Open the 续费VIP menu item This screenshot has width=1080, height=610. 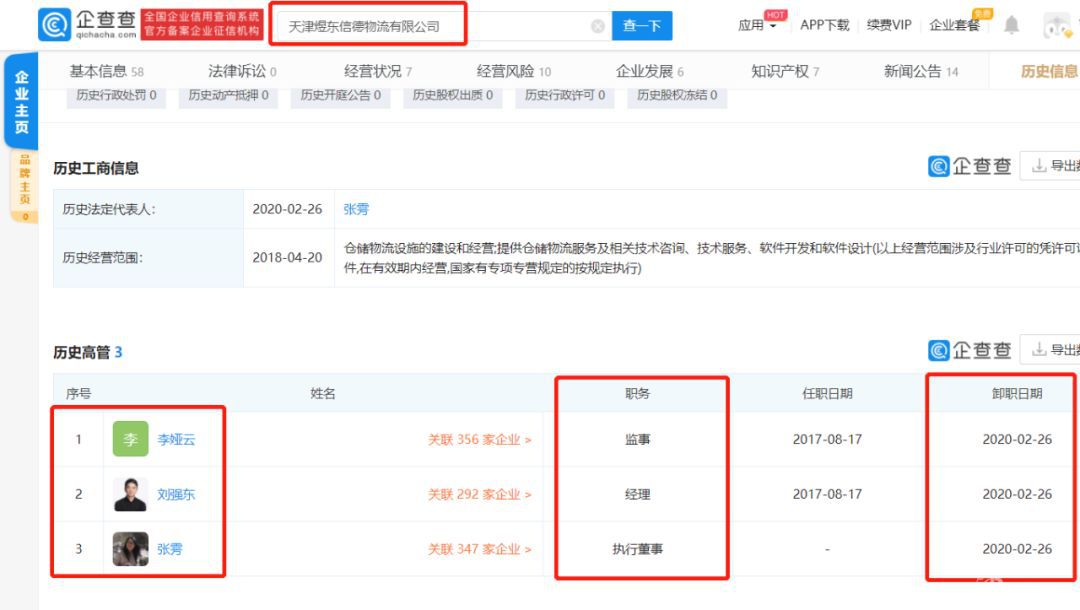tap(888, 24)
